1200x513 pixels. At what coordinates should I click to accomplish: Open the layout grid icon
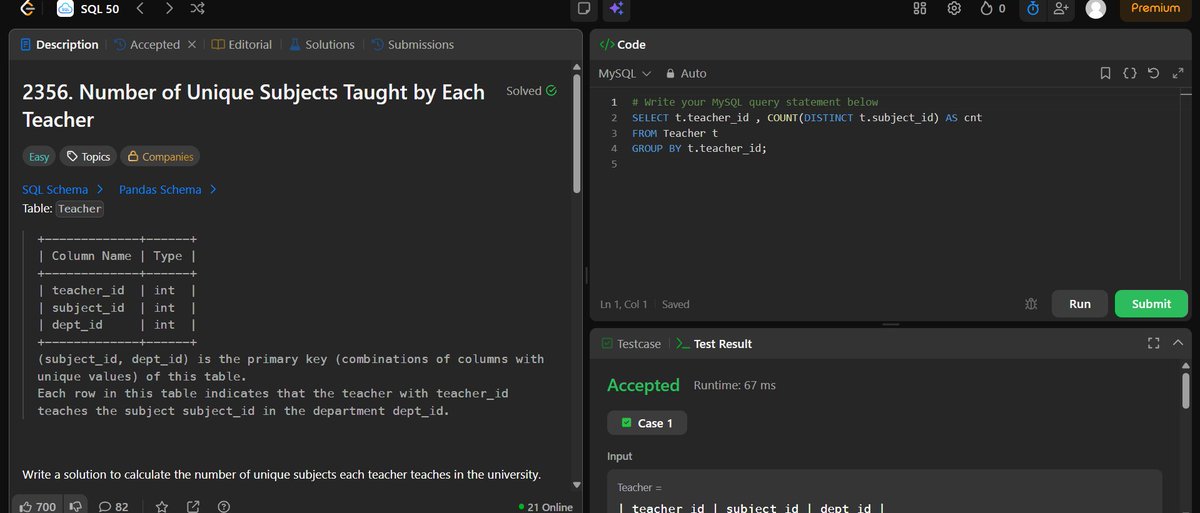click(x=921, y=8)
